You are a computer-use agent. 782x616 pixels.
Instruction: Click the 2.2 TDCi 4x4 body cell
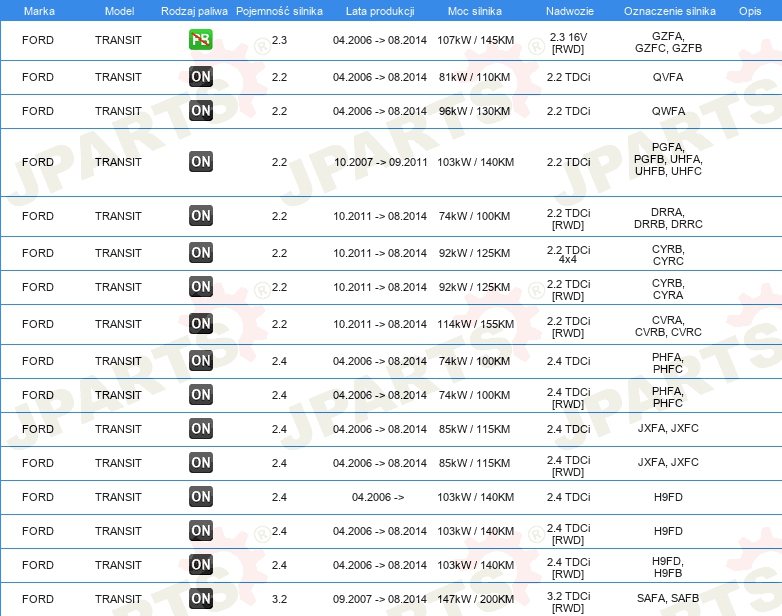point(568,254)
